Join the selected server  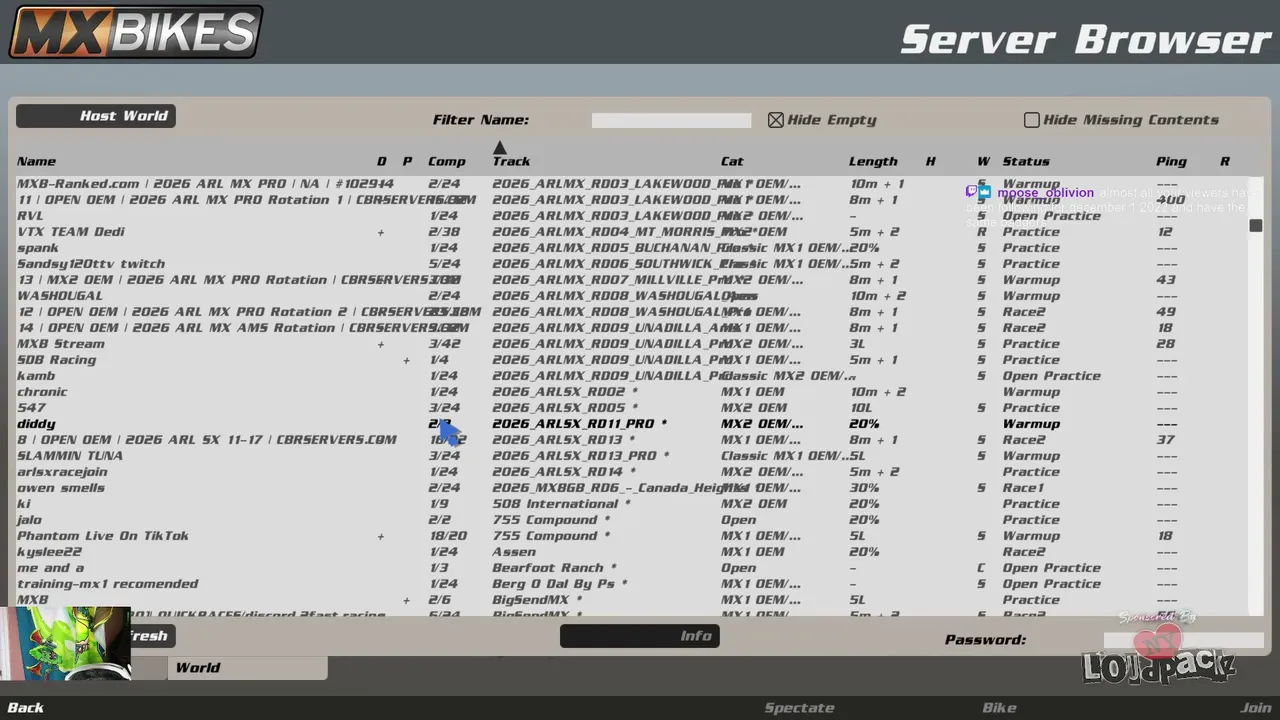(x=1256, y=708)
